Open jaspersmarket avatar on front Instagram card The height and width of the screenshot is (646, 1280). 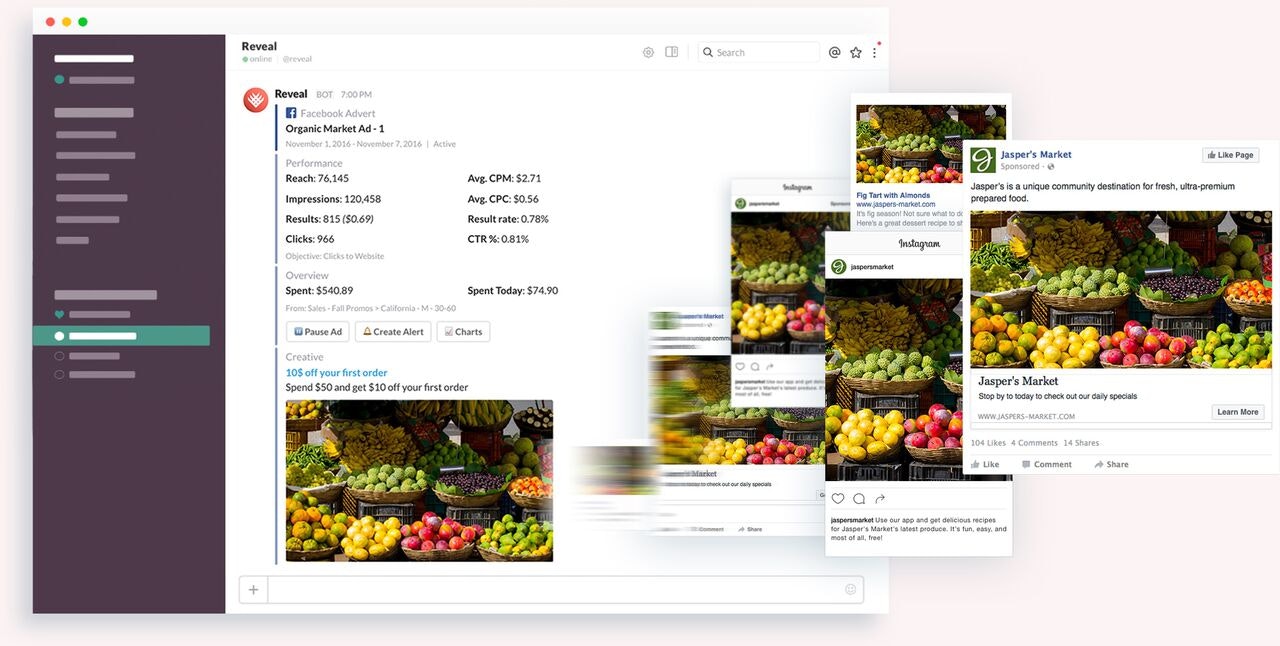[x=839, y=267]
